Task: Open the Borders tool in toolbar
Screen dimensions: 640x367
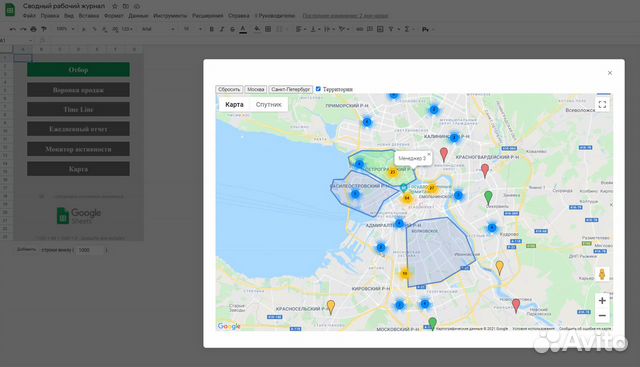Action: click(x=268, y=29)
